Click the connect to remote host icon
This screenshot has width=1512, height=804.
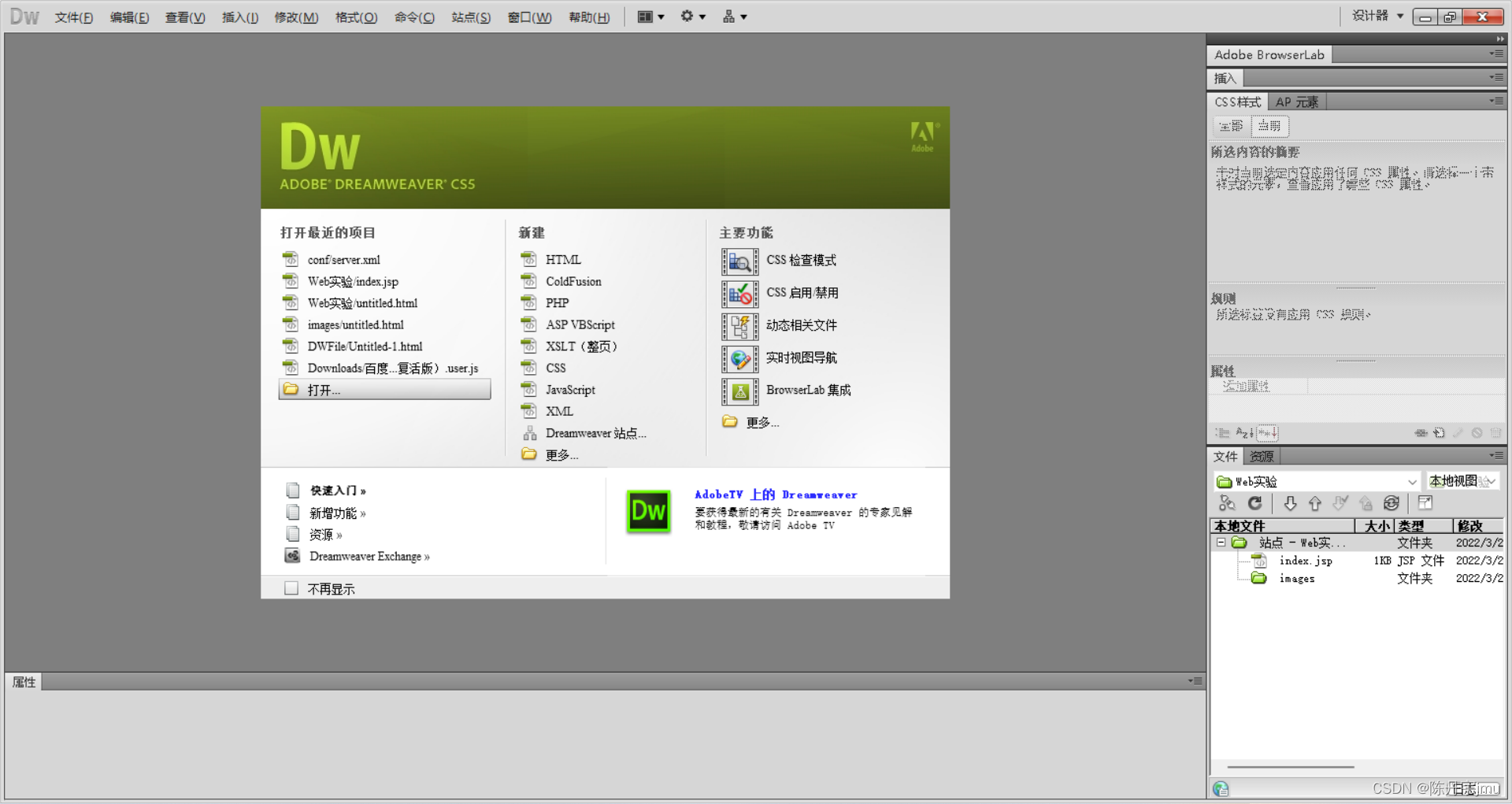coord(1227,503)
